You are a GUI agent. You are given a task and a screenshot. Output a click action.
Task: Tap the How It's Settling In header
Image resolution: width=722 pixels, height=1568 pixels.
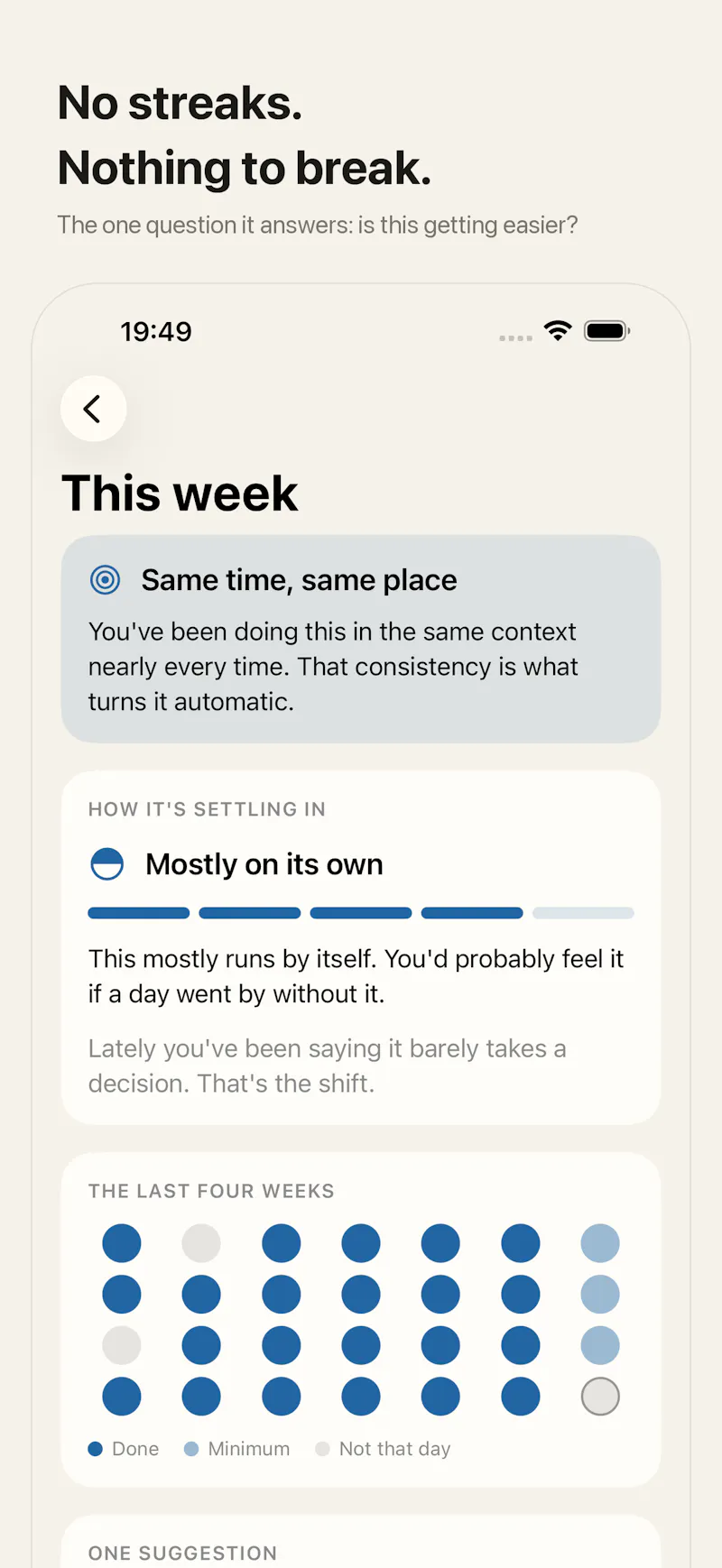click(207, 809)
